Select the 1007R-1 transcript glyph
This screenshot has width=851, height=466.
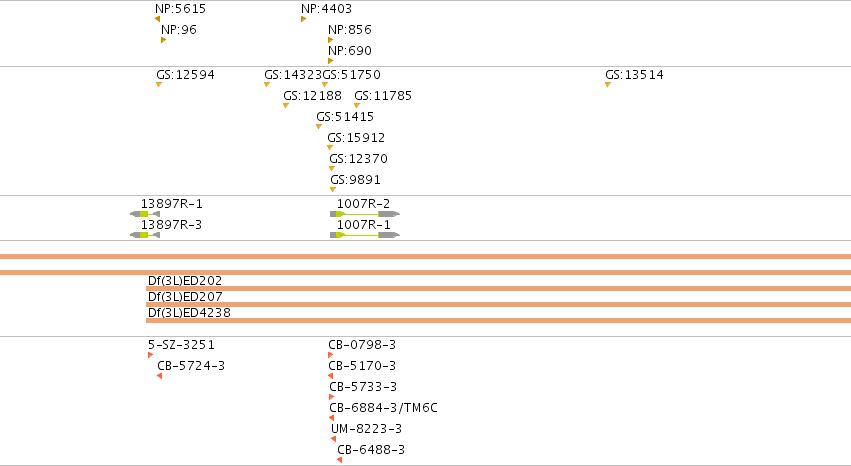click(365, 235)
